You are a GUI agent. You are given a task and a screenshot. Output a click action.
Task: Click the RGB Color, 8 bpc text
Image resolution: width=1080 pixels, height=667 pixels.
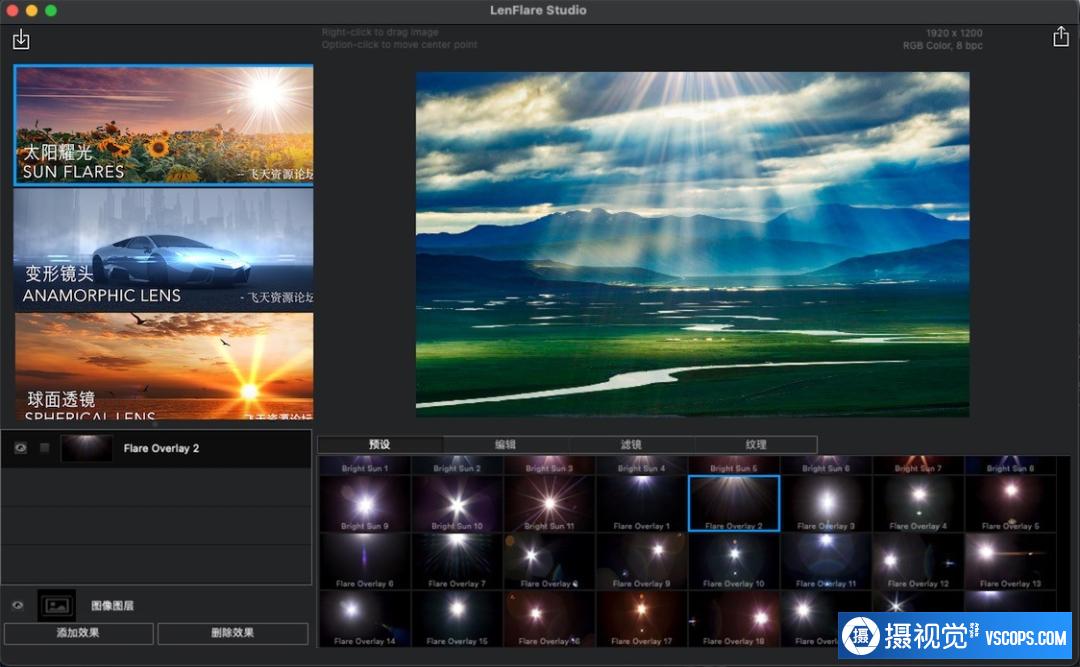(x=942, y=45)
